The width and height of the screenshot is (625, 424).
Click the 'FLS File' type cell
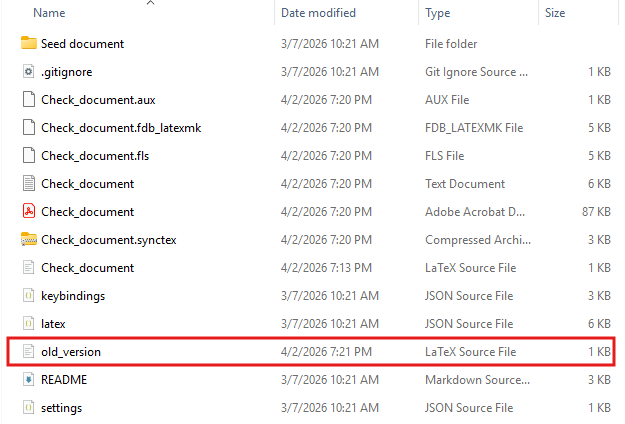coord(444,156)
